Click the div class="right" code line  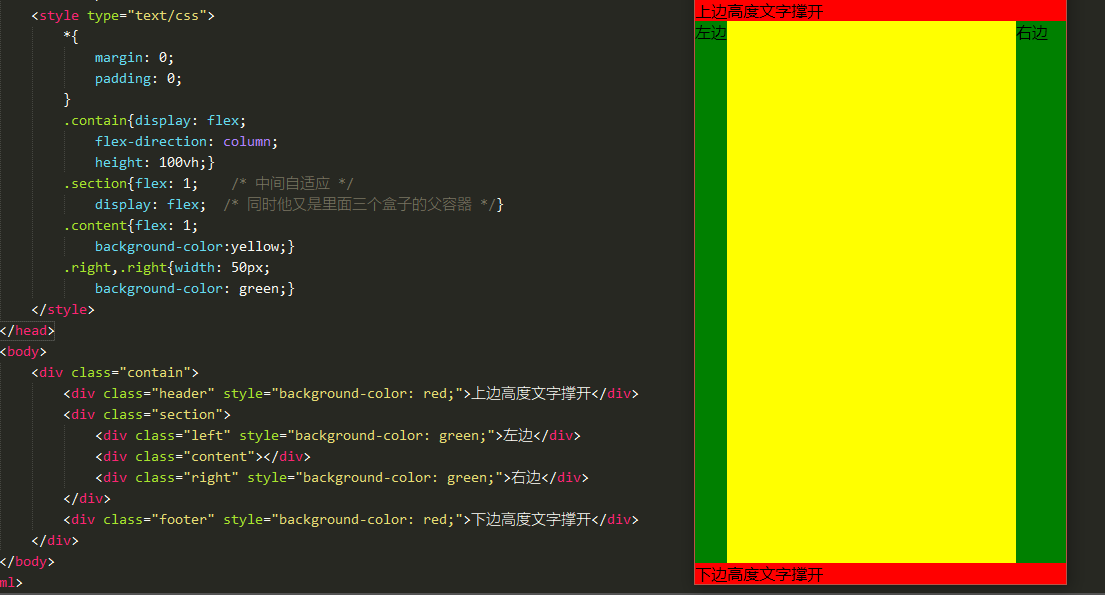pos(342,478)
